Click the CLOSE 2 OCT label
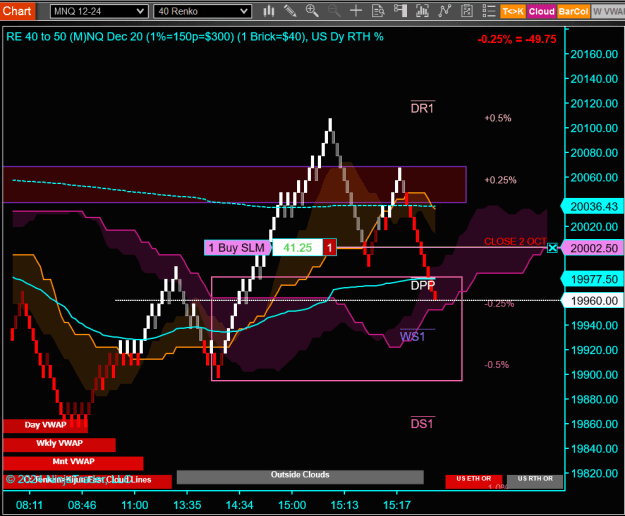Viewport: 625px width, 516px height. tap(515, 241)
